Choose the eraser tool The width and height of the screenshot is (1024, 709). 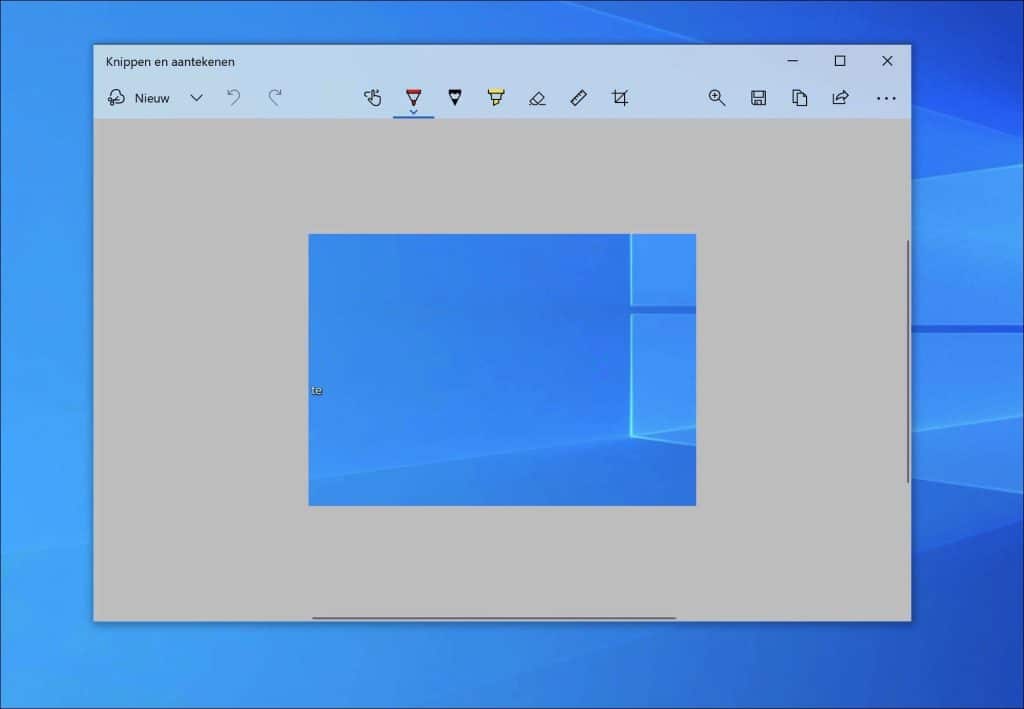[537, 98]
